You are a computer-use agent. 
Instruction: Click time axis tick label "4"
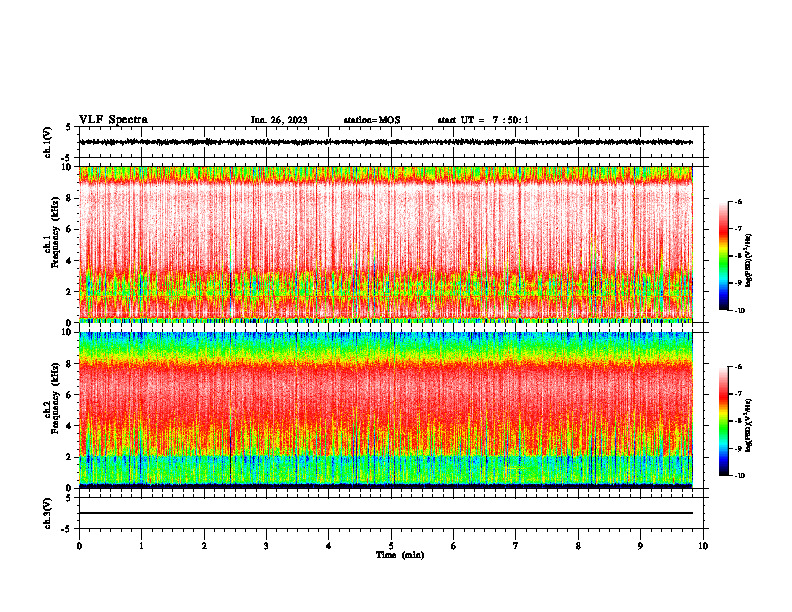[x=329, y=546]
